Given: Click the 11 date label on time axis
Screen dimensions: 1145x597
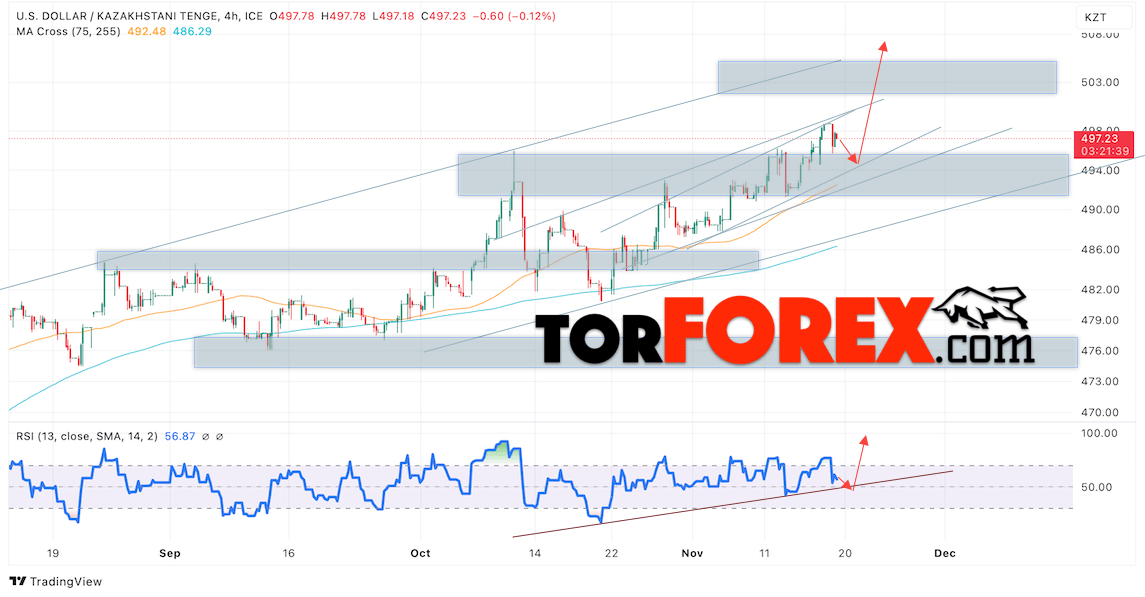Looking at the screenshot, I should click(765, 553).
